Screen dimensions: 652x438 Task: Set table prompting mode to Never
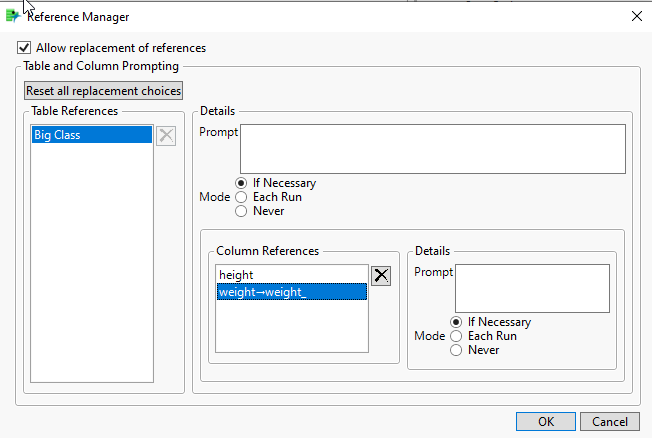(241, 211)
